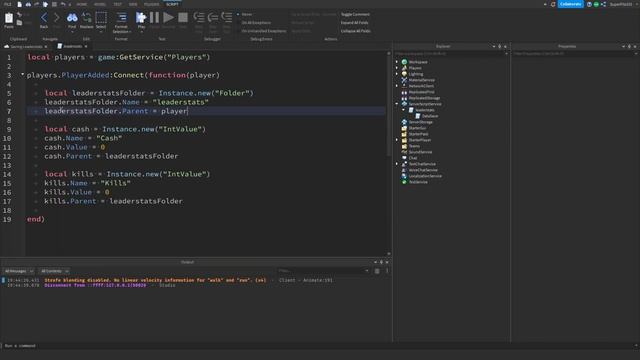Select StarterGui in Explorer

click(x=417, y=128)
